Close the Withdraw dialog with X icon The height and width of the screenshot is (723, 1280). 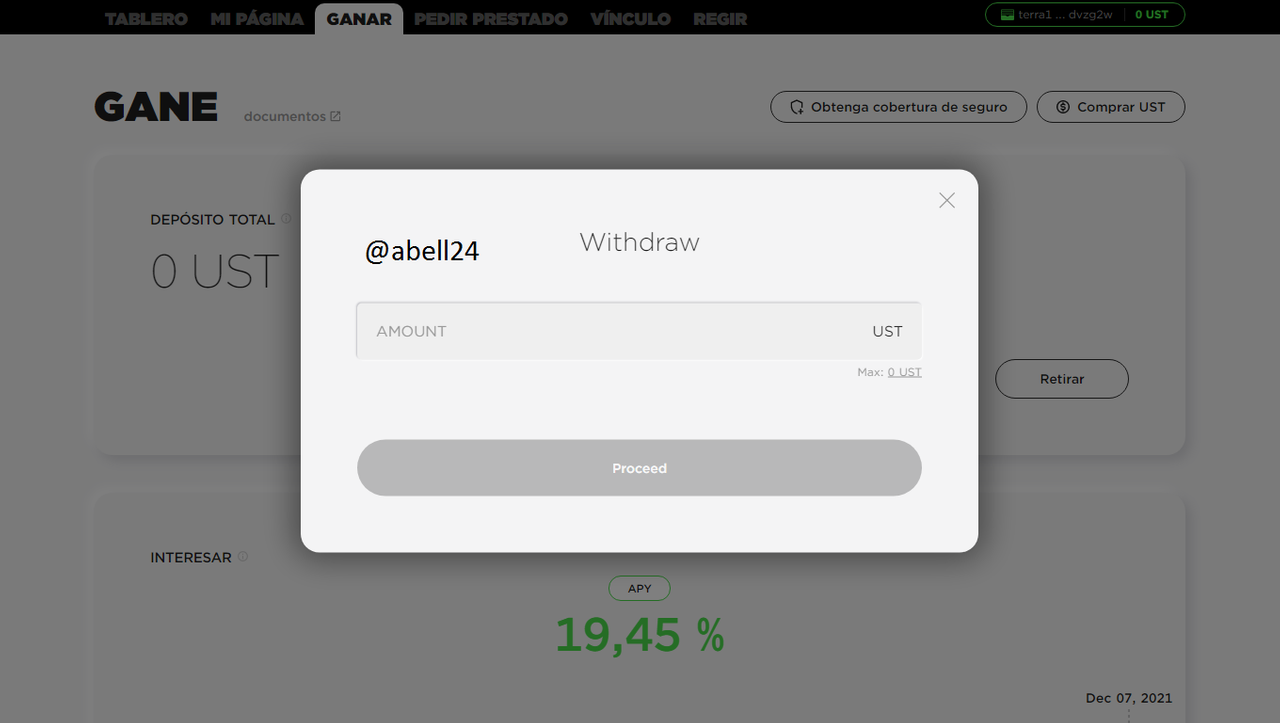[x=947, y=200]
